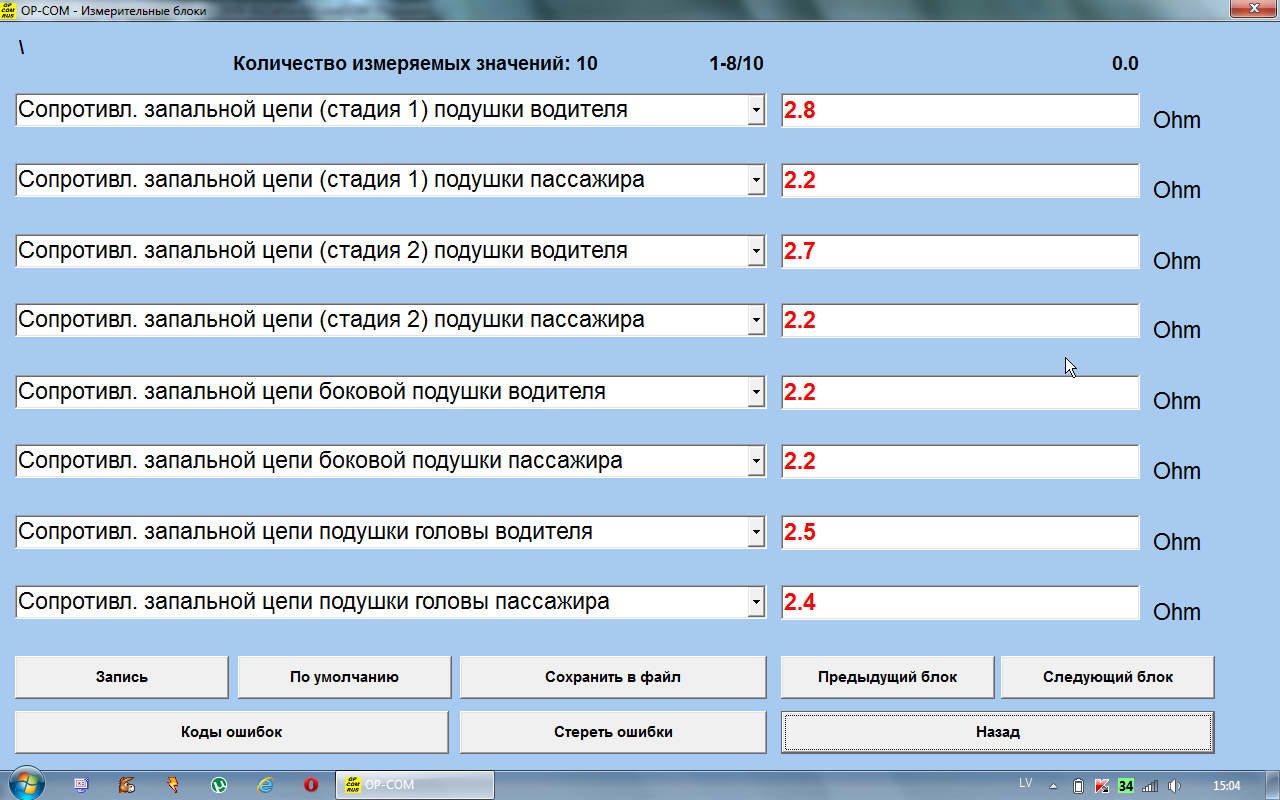Screen dimensions: 1280x800
Task: Expand the passenger airbag stage 2 dropdown
Action: 756,321
